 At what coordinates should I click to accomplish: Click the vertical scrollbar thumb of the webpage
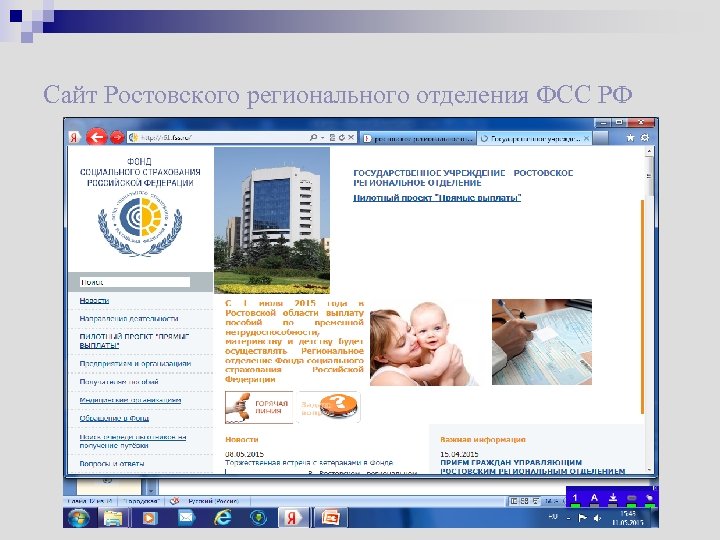coord(649,177)
